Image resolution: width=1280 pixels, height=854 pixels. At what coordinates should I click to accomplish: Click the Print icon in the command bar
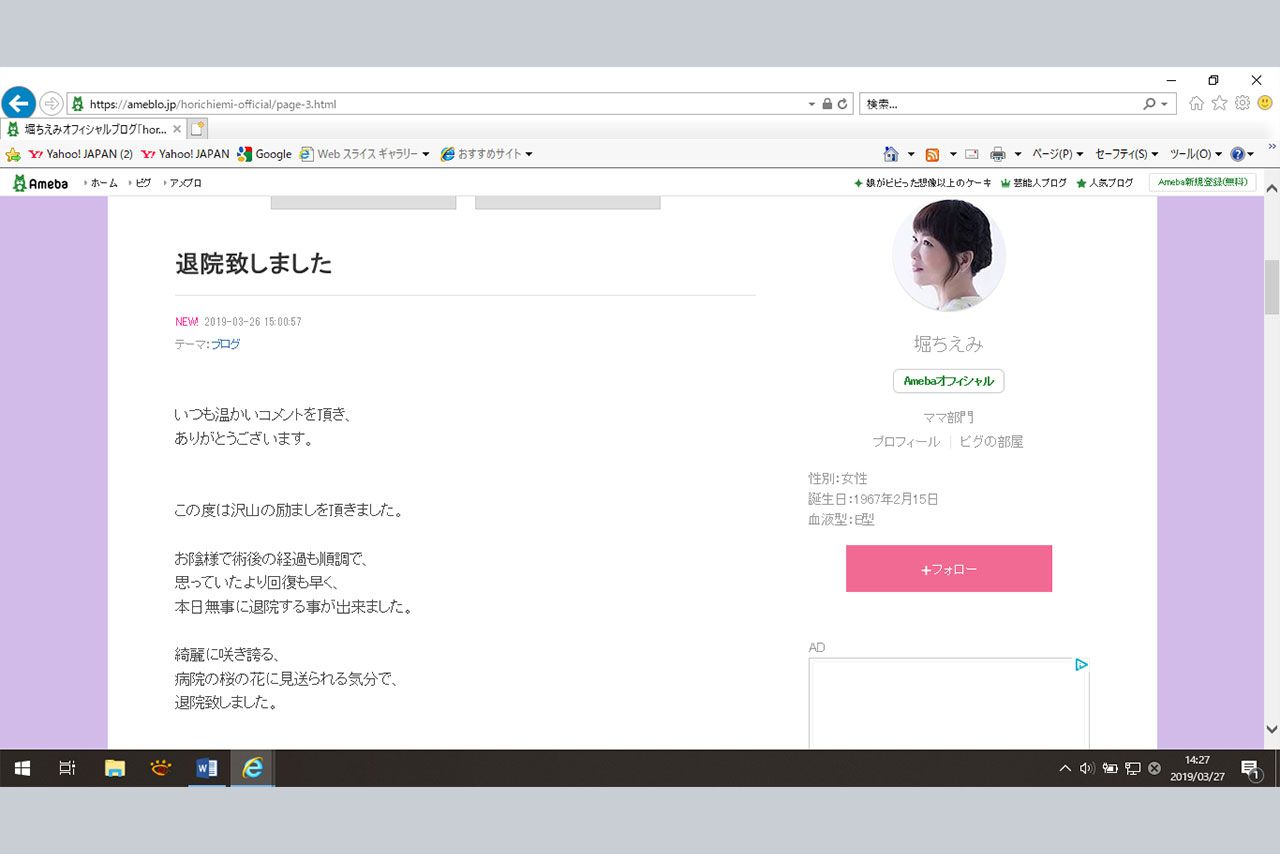click(997, 152)
